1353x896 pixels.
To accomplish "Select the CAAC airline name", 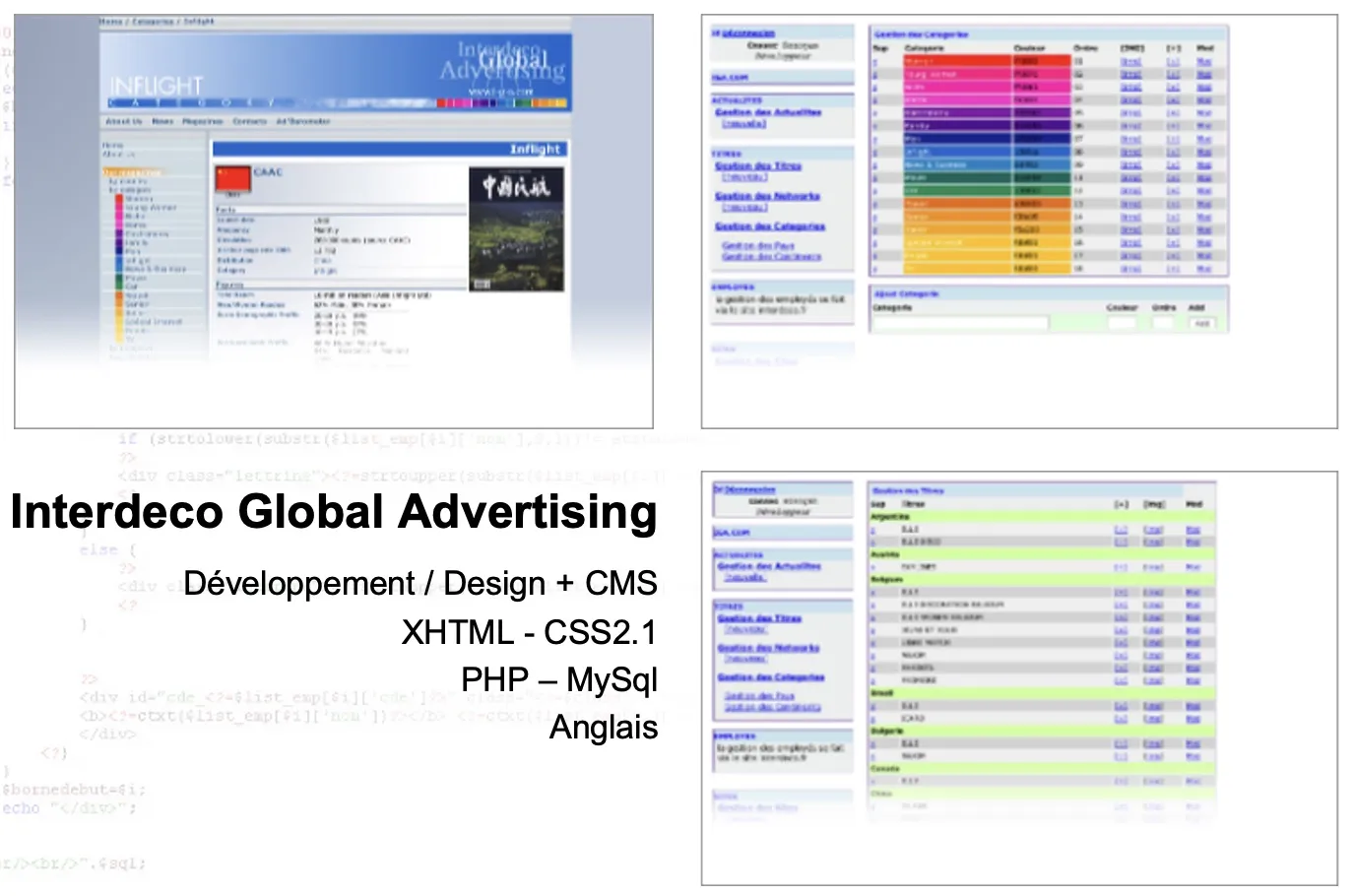I will coord(268,172).
